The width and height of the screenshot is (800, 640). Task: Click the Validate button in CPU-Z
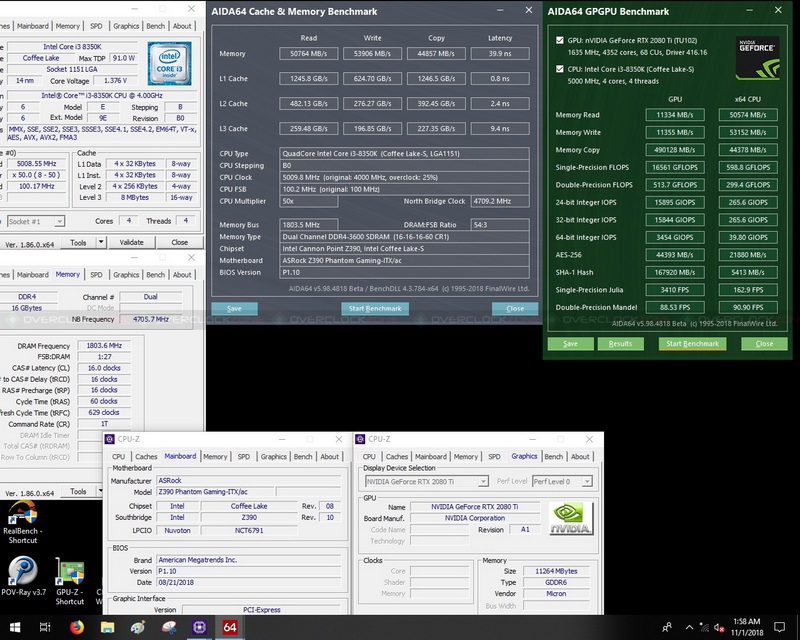click(x=131, y=242)
